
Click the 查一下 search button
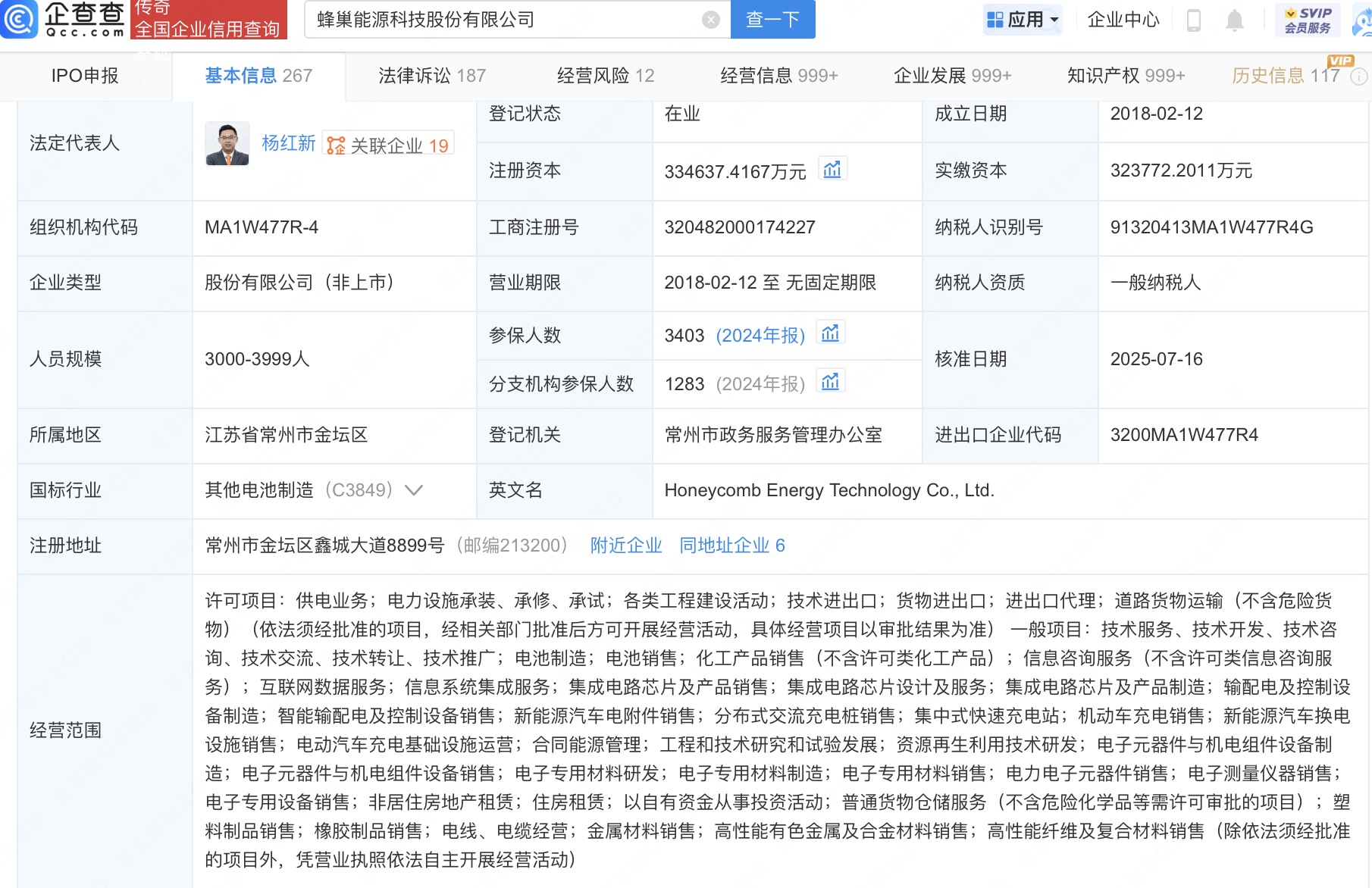(x=773, y=20)
